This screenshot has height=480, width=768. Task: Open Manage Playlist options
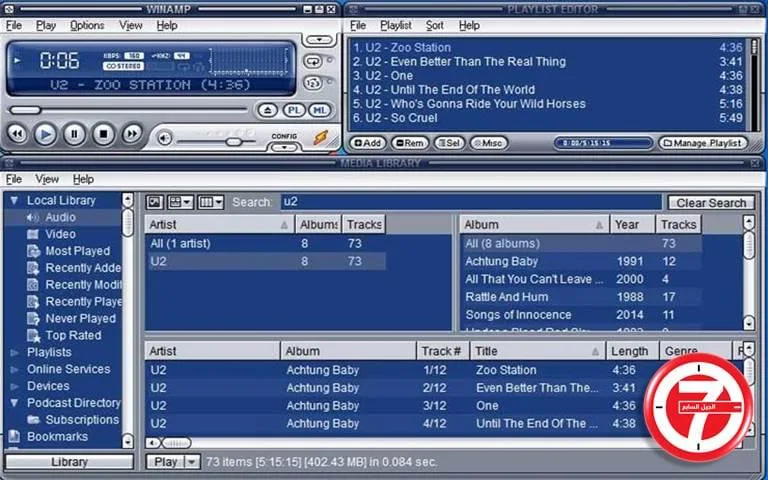[x=703, y=143]
